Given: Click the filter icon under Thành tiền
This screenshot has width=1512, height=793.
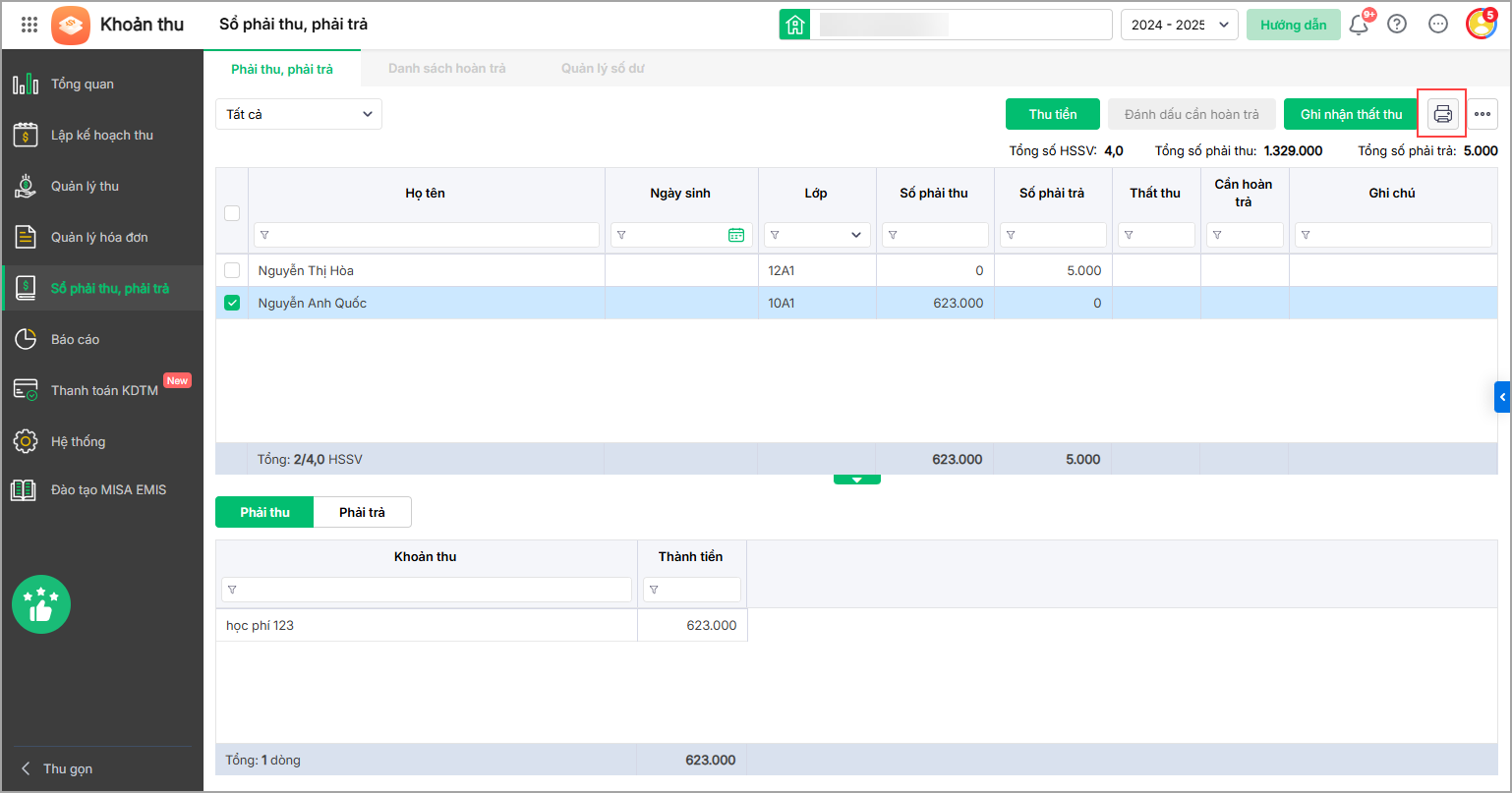Looking at the screenshot, I should click(x=654, y=590).
